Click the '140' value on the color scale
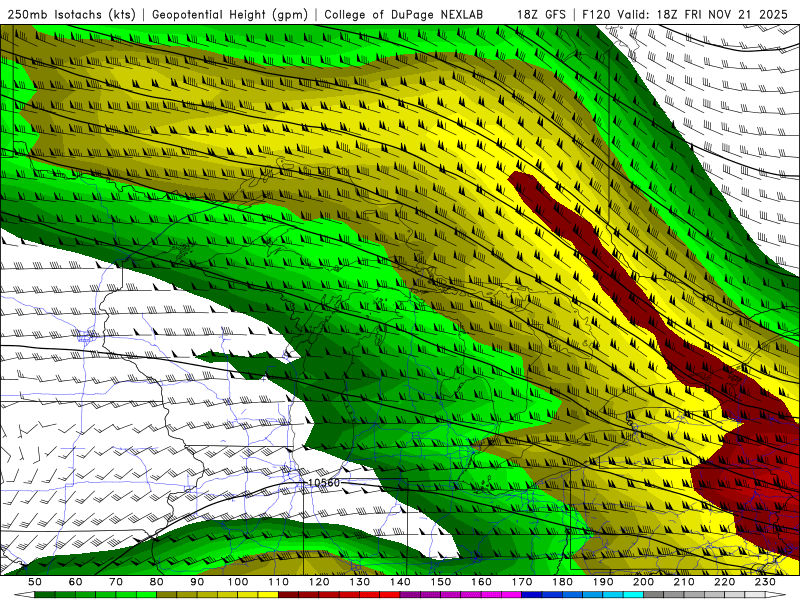This screenshot has width=800, height=600. [400, 582]
